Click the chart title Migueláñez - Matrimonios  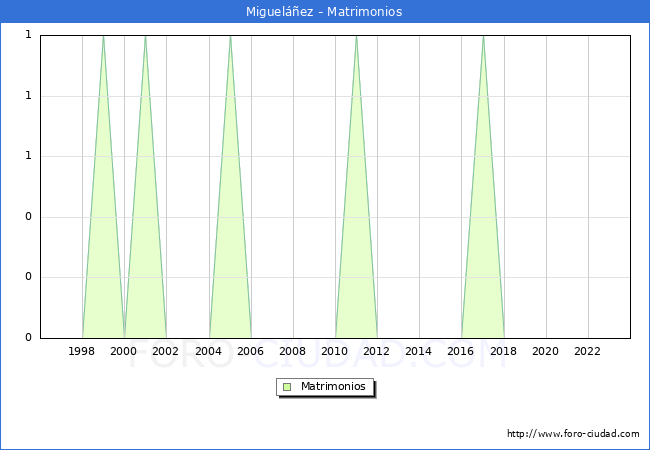click(x=324, y=12)
